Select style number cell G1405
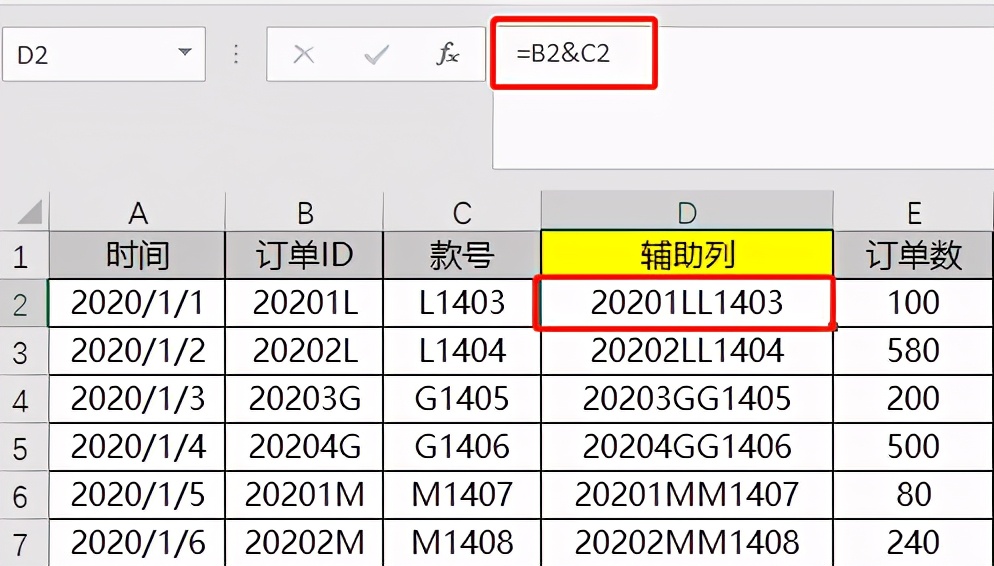994x566 pixels. pyautogui.click(x=462, y=399)
